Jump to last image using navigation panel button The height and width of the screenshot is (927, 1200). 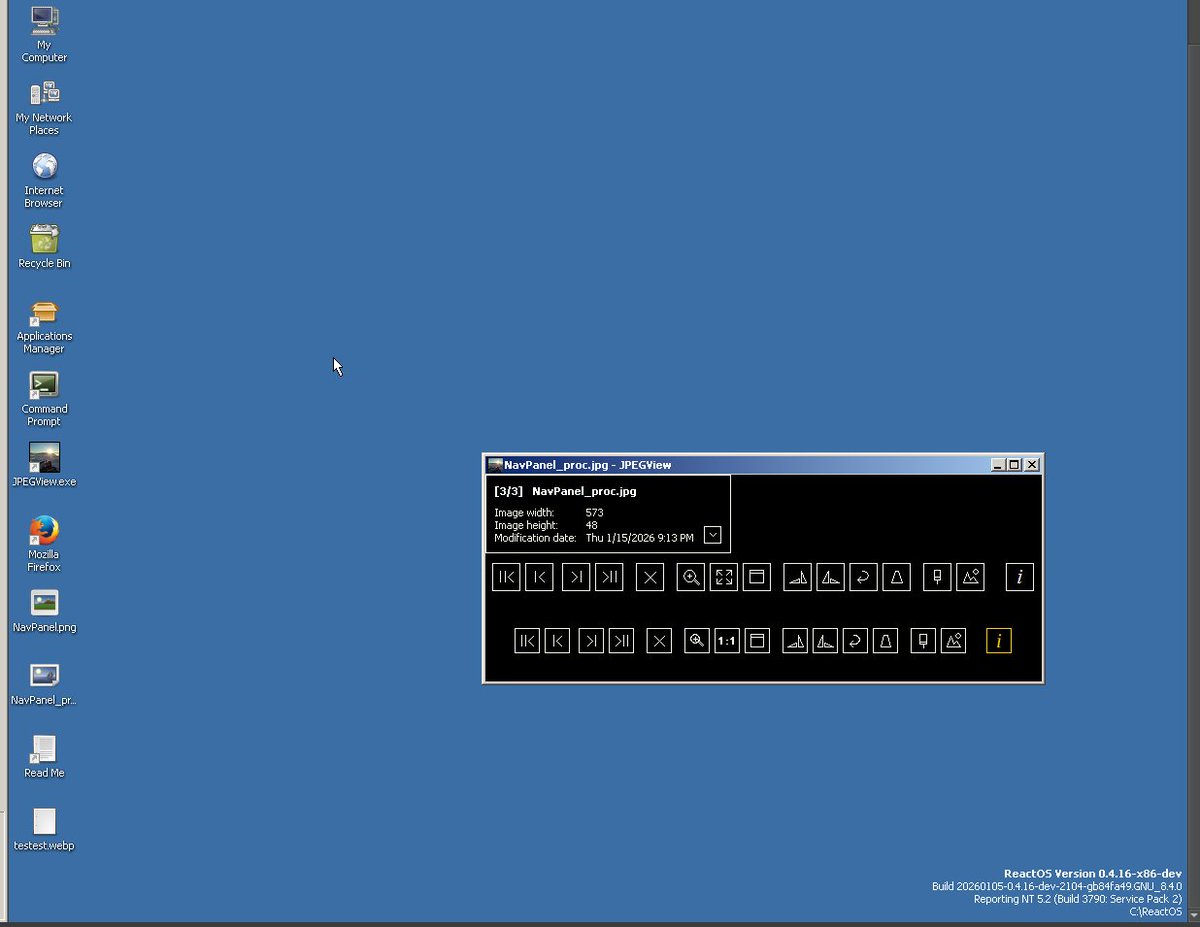(621, 641)
